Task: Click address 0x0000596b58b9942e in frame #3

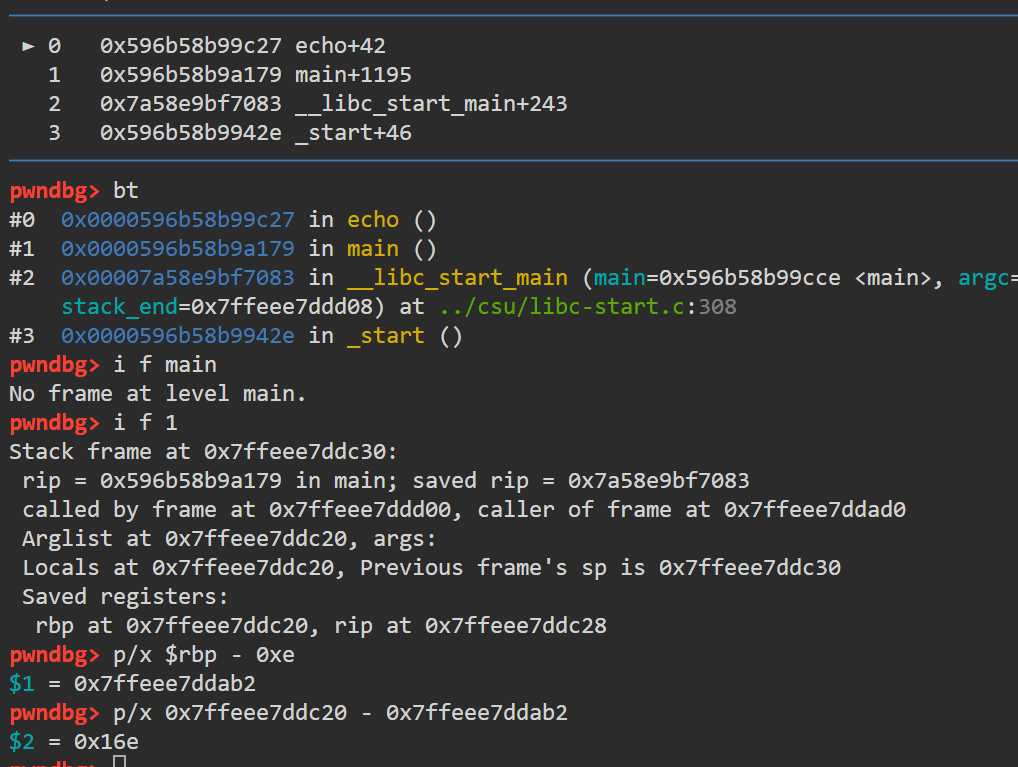Action: [x=178, y=336]
